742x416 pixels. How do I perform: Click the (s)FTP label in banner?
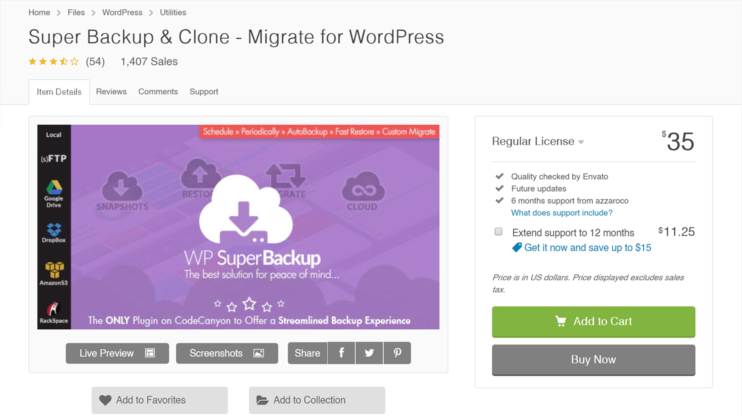[x=53, y=159]
